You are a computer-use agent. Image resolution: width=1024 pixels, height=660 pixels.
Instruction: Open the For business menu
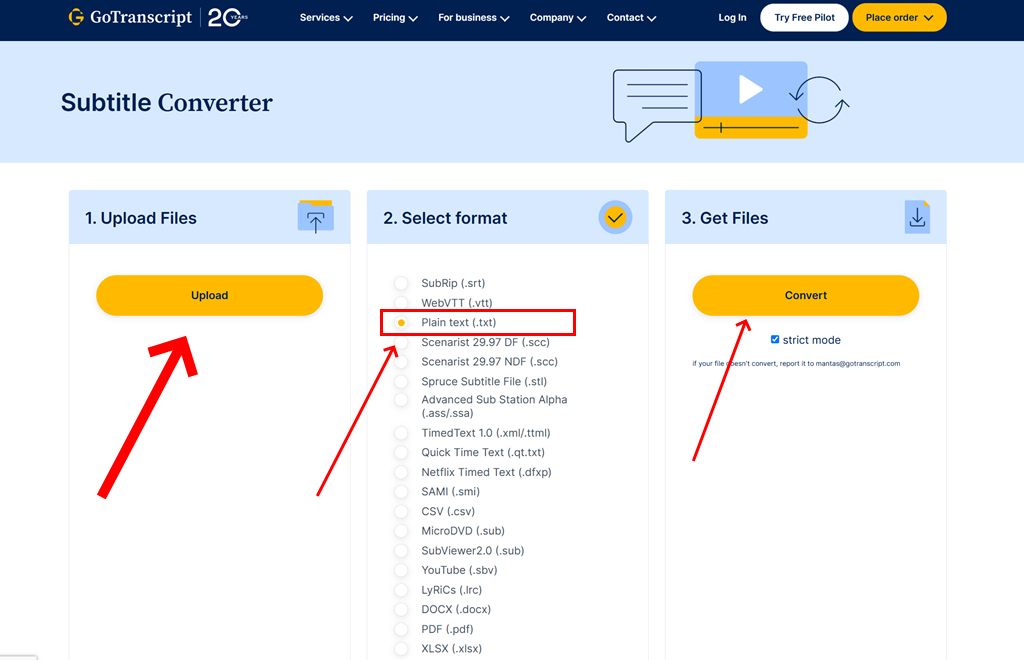[473, 18]
